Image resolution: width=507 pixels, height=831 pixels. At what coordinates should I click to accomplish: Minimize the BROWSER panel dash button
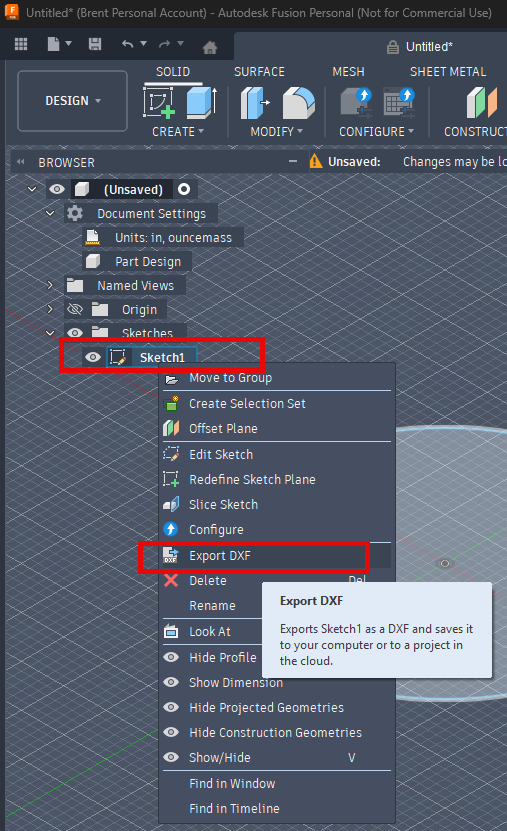point(293,161)
